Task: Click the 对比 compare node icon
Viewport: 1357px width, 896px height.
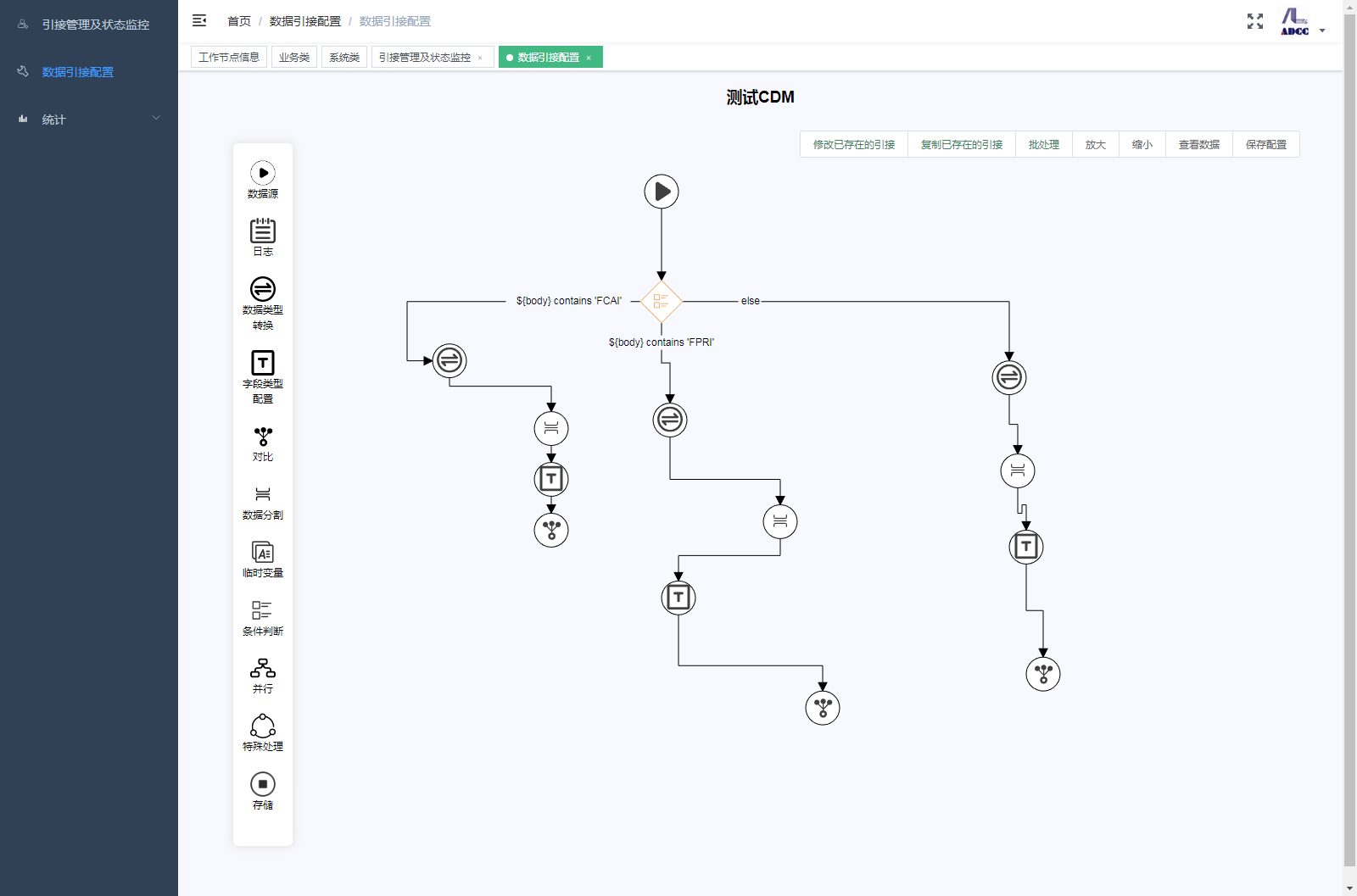Action: pos(263,437)
